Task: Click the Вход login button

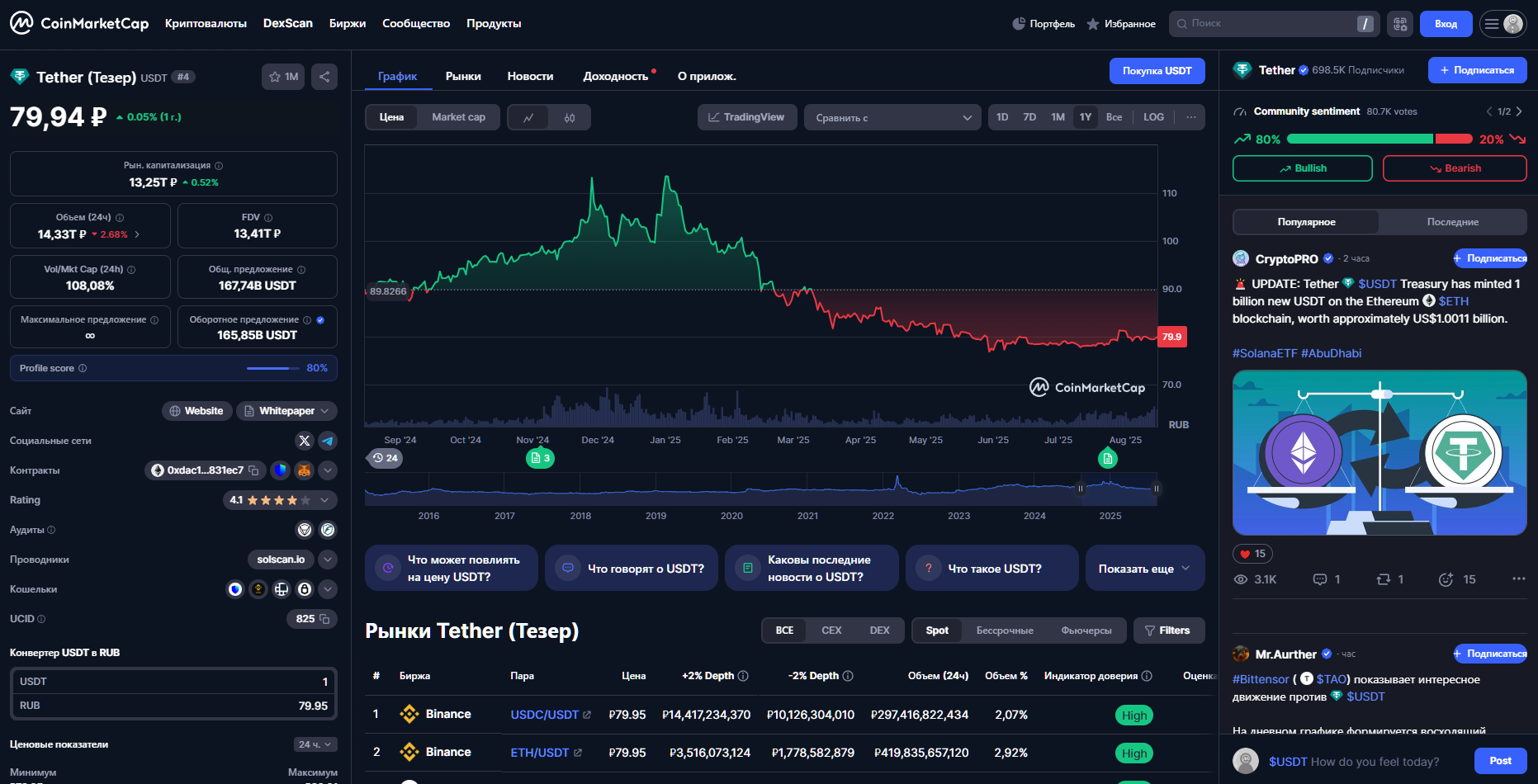Action: 1446,24
